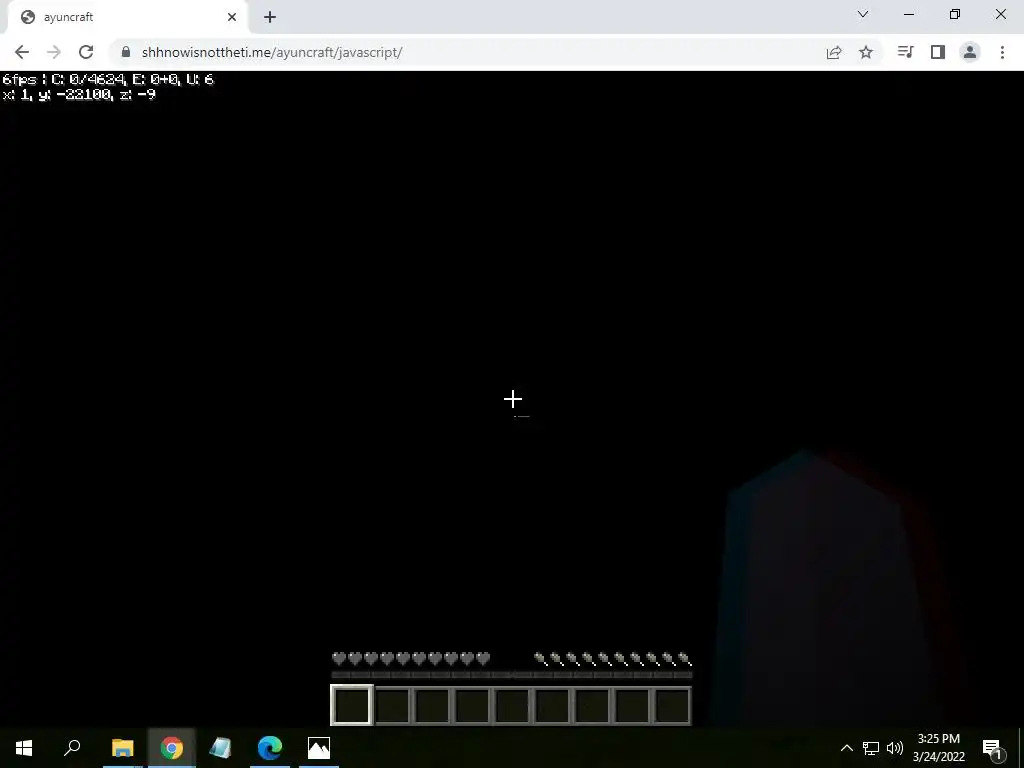Open a new browser tab
The height and width of the screenshot is (768, 1024).
[270, 17]
